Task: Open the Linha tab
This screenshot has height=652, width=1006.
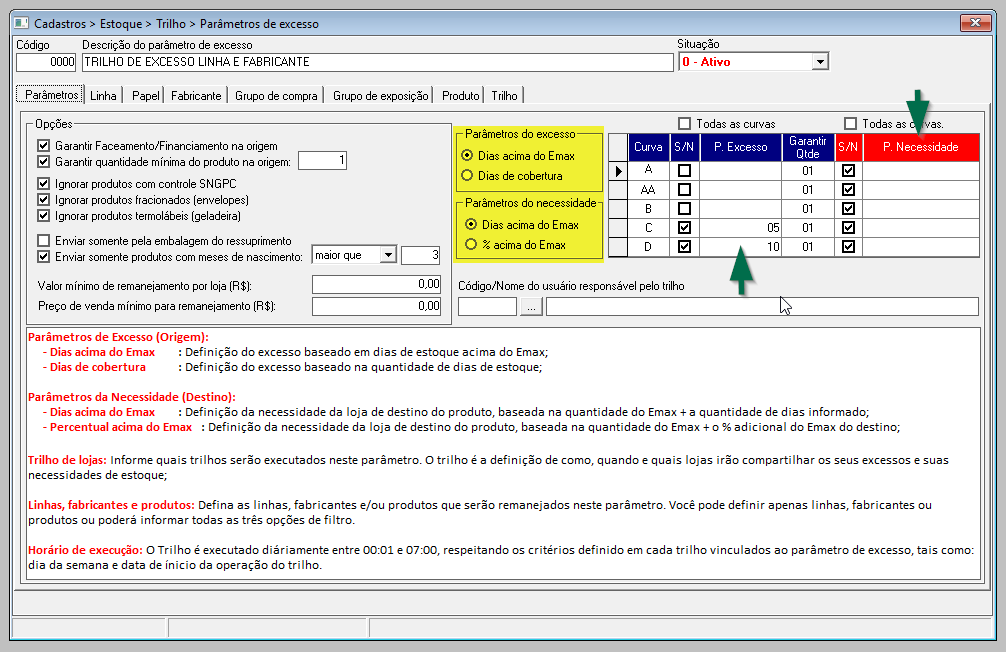Action: tap(103, 96)
